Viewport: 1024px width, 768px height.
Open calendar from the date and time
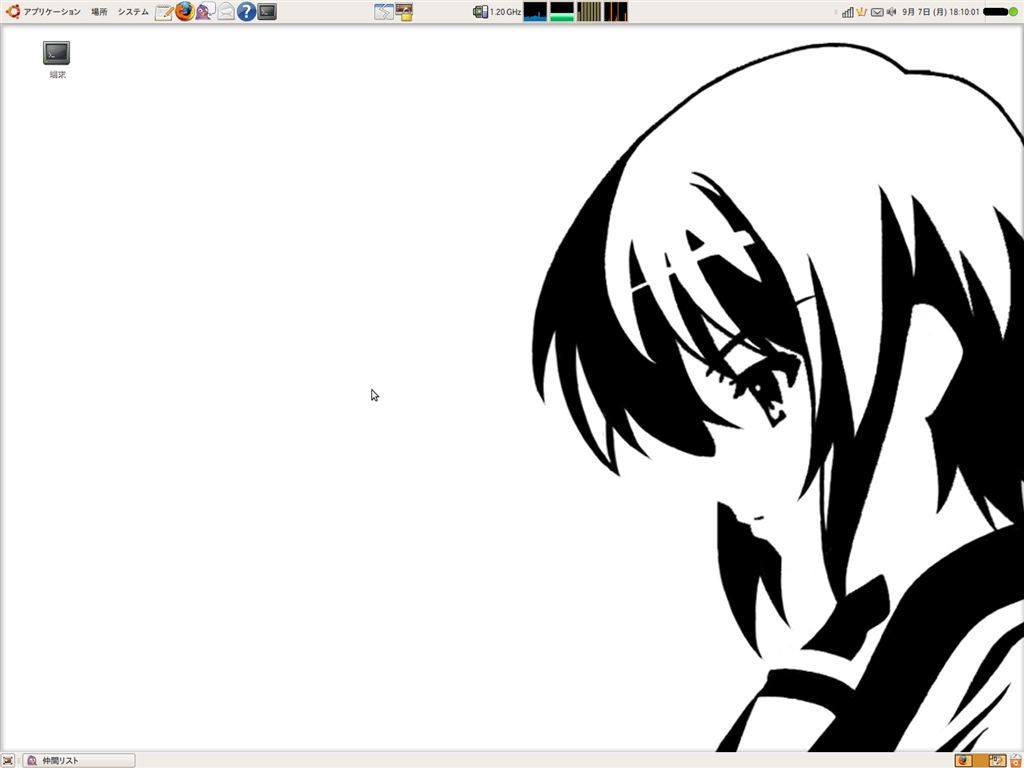click(x=940, y=12)
